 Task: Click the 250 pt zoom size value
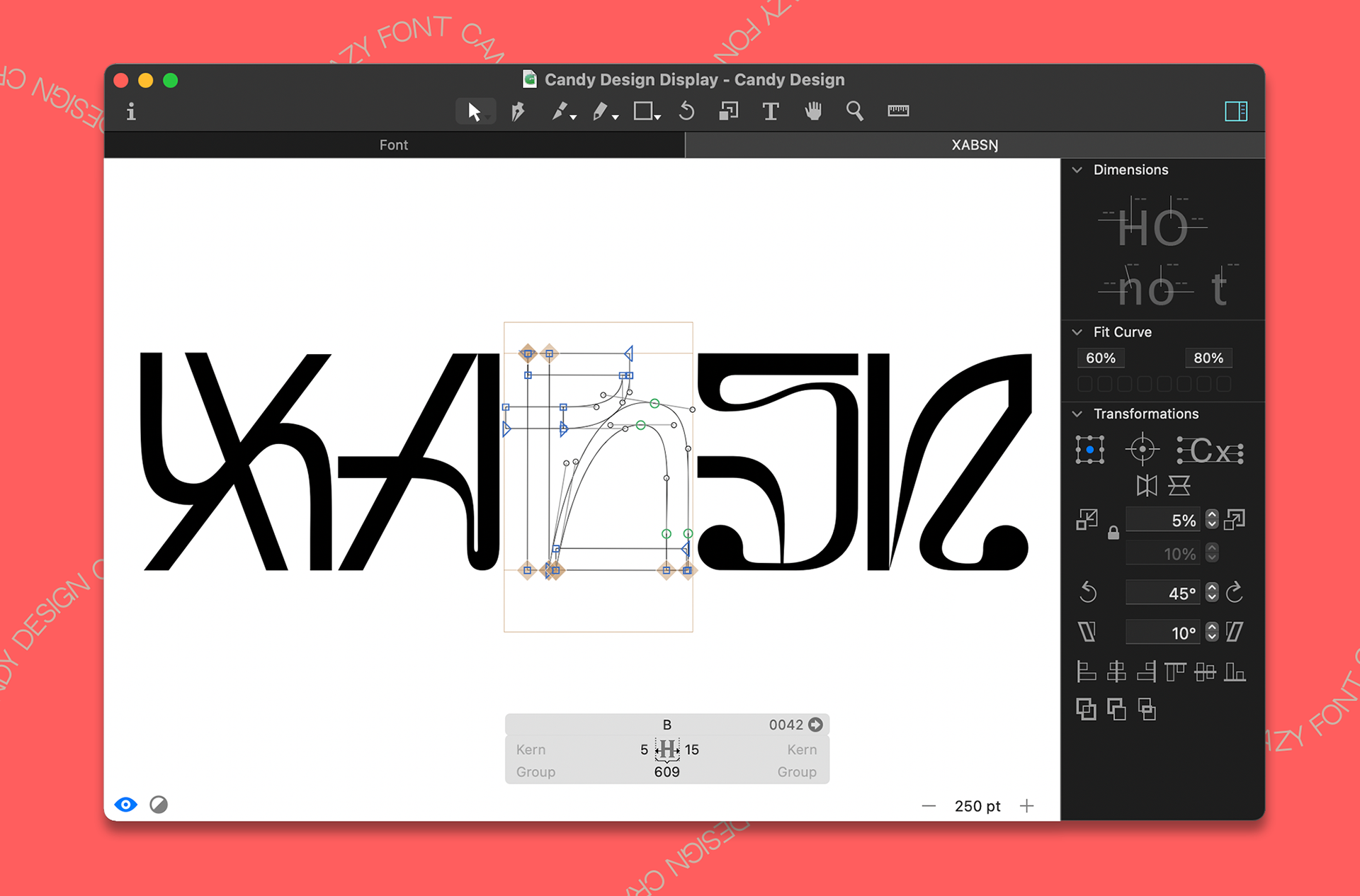pyautogui.click(x=977, y=806)
